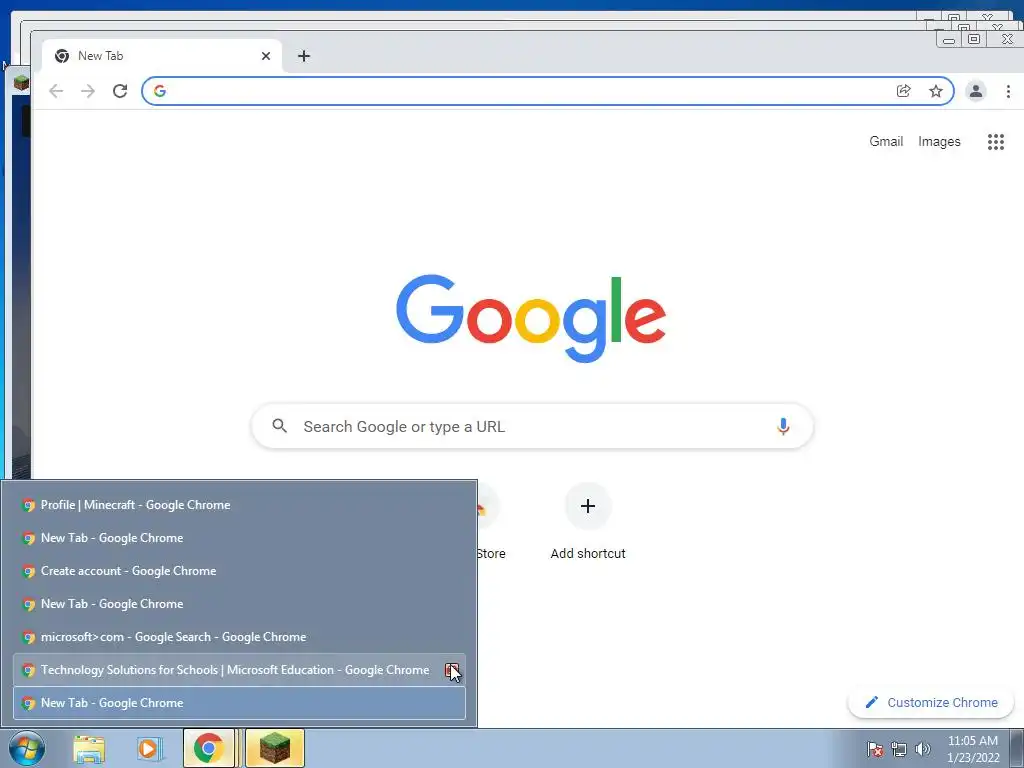Click the Add shortcut plus icon
Viewport: 1024px width, 768px height.
point(588,506)
